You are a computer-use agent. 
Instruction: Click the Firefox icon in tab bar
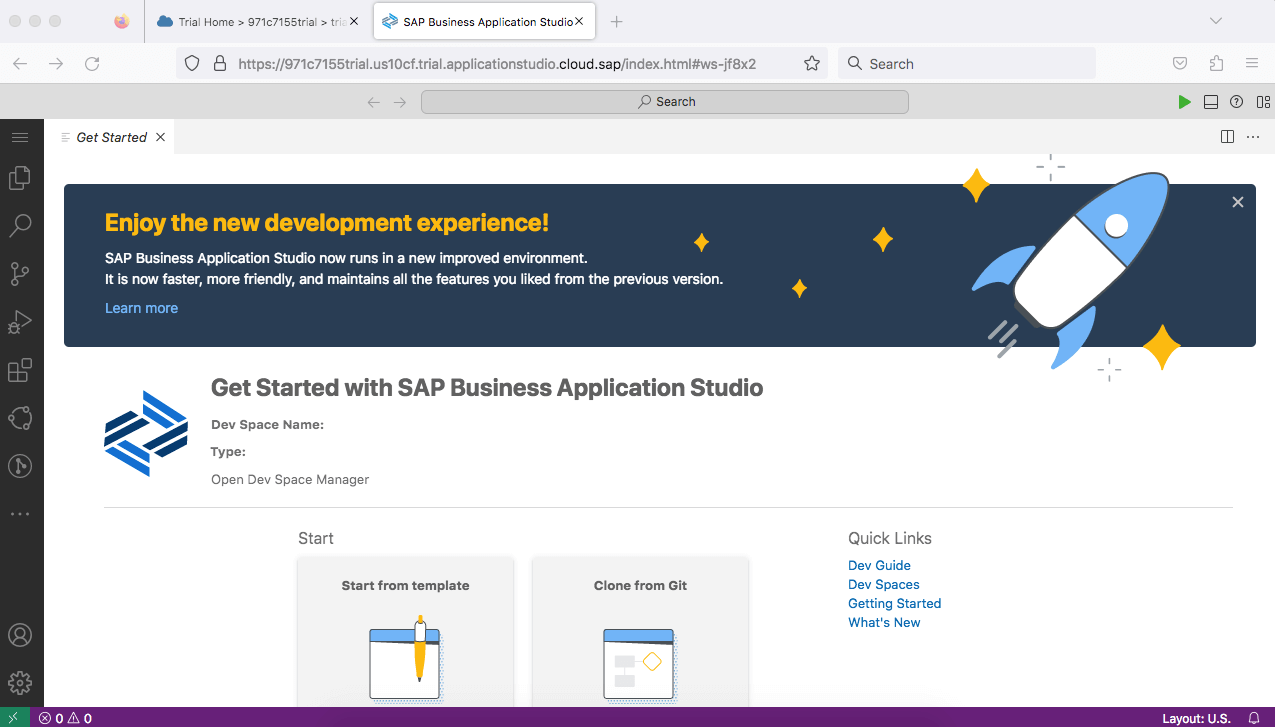pyautogui.click(x=122, y=21)
